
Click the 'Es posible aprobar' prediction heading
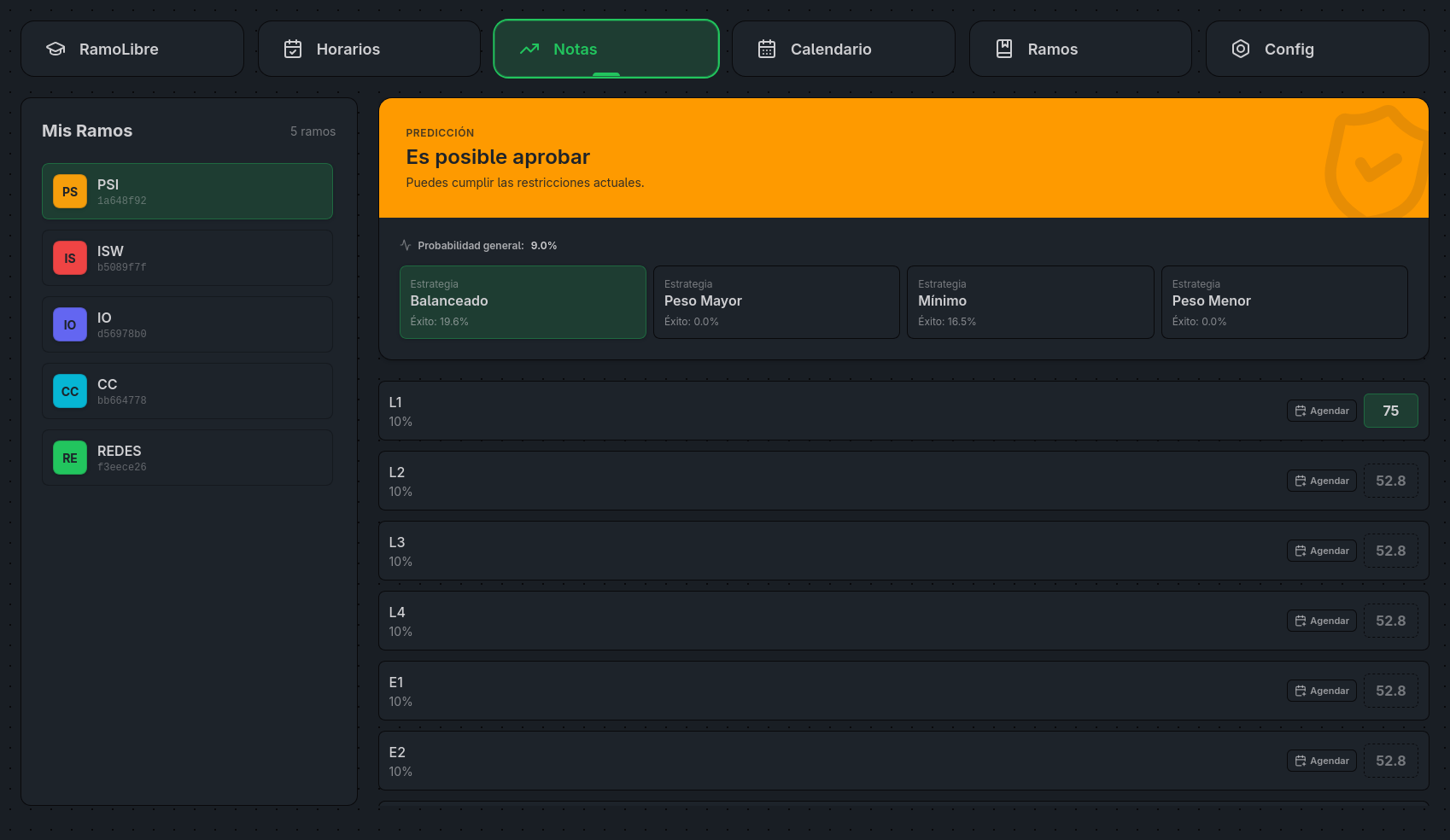tap(498, 157)
